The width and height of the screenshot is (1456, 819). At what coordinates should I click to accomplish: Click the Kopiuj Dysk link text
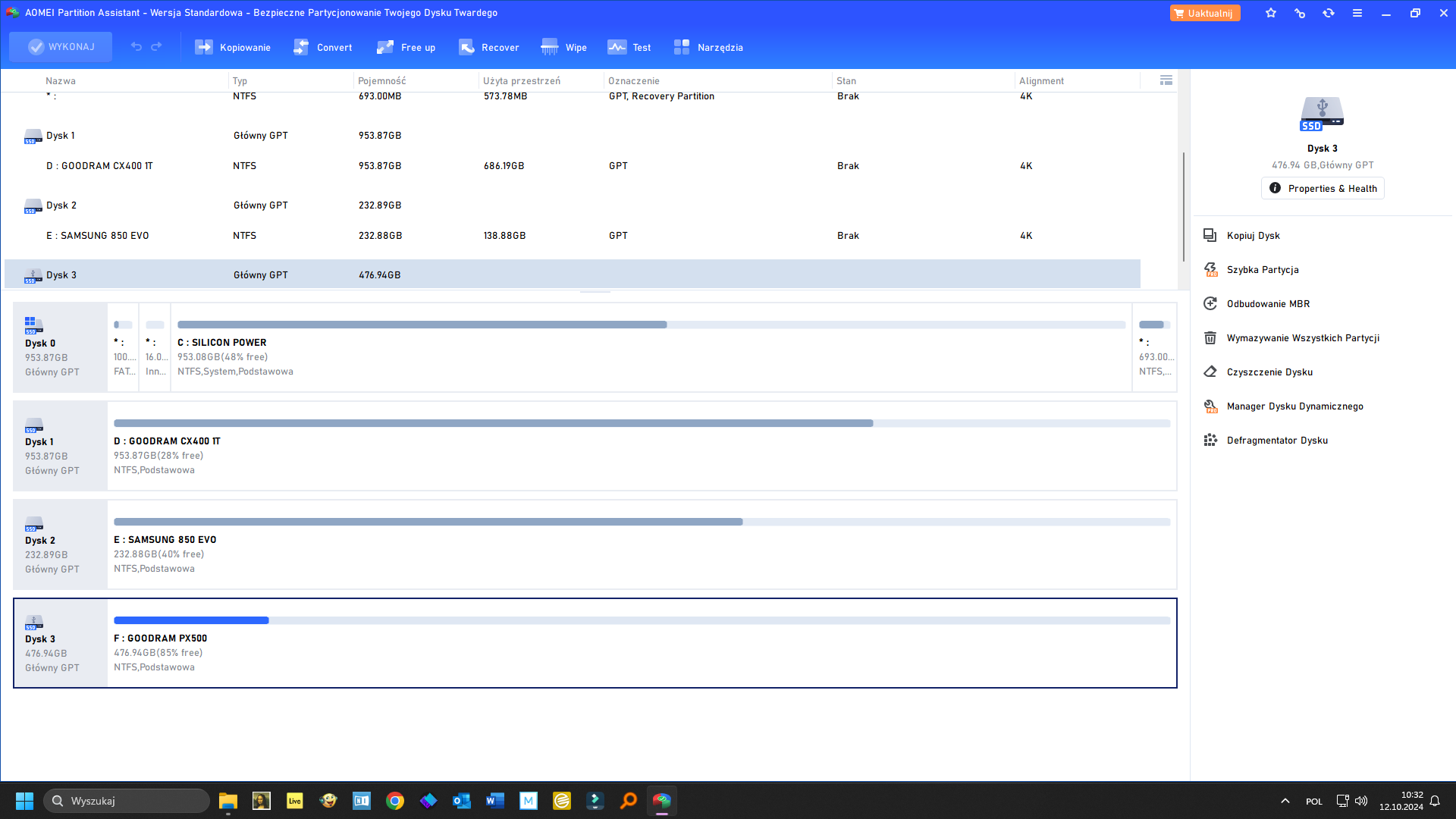pos(1254,236)
